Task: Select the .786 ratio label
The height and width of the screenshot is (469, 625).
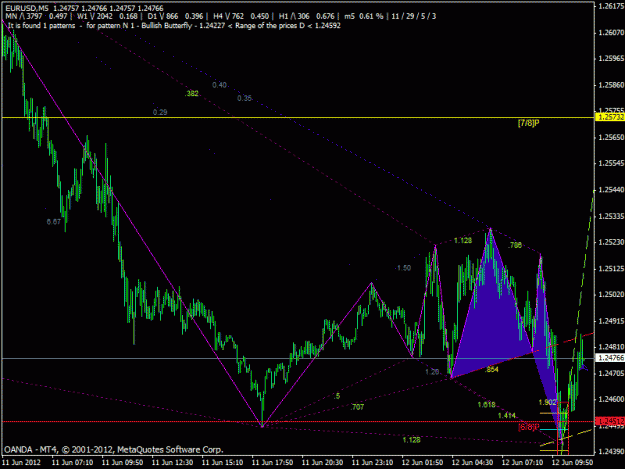Action: point(515,245)
